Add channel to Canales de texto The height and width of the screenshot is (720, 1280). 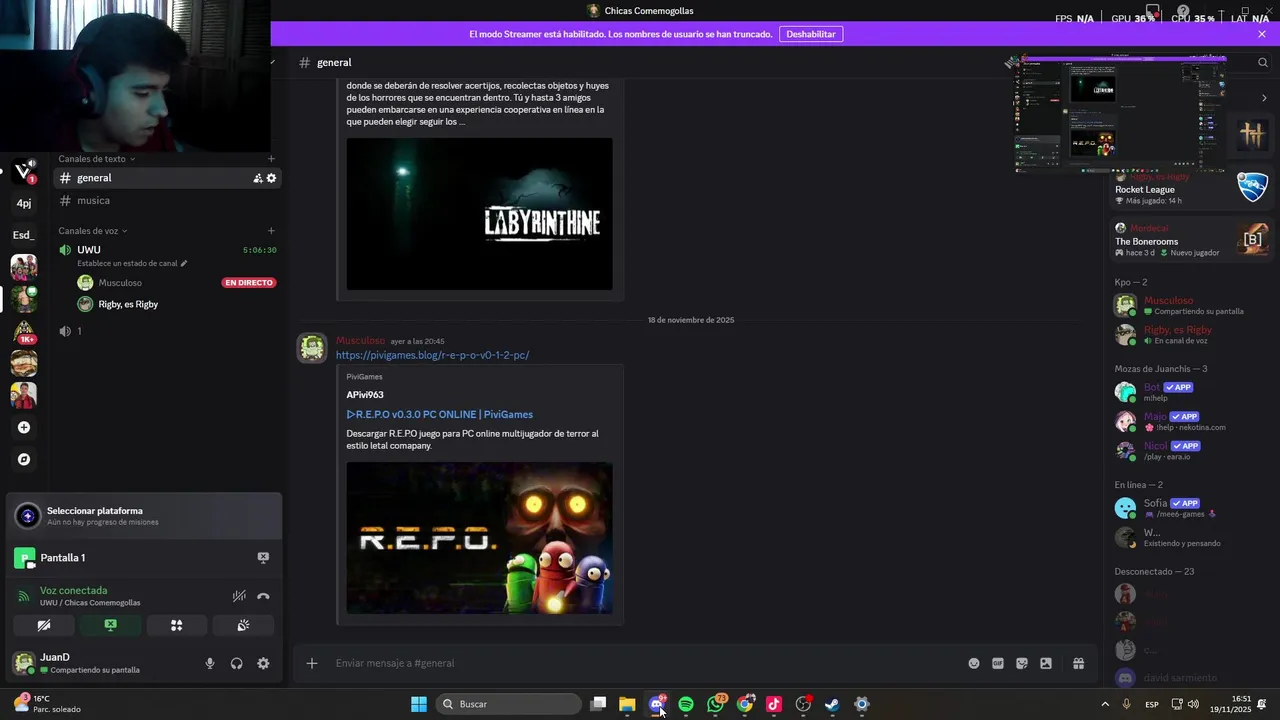(x=271, y=159)
